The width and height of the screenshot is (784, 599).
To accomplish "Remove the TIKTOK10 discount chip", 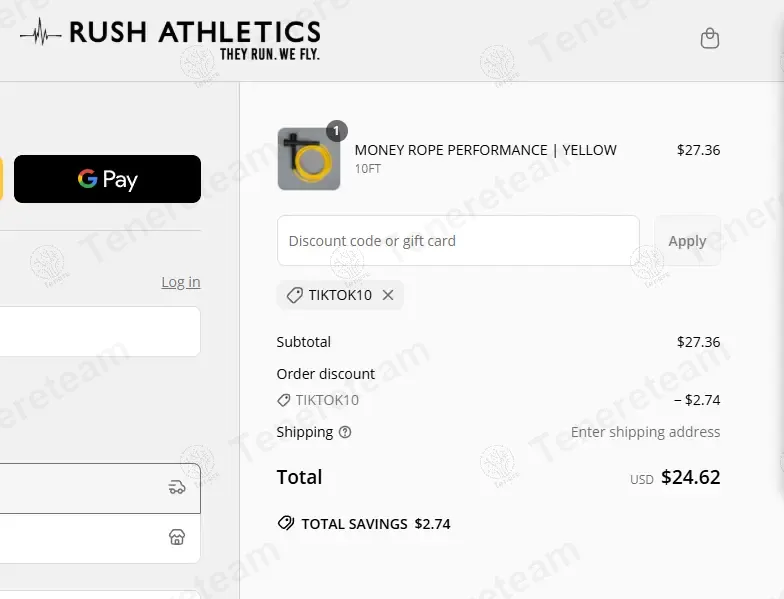I will (x=388, y=295).
